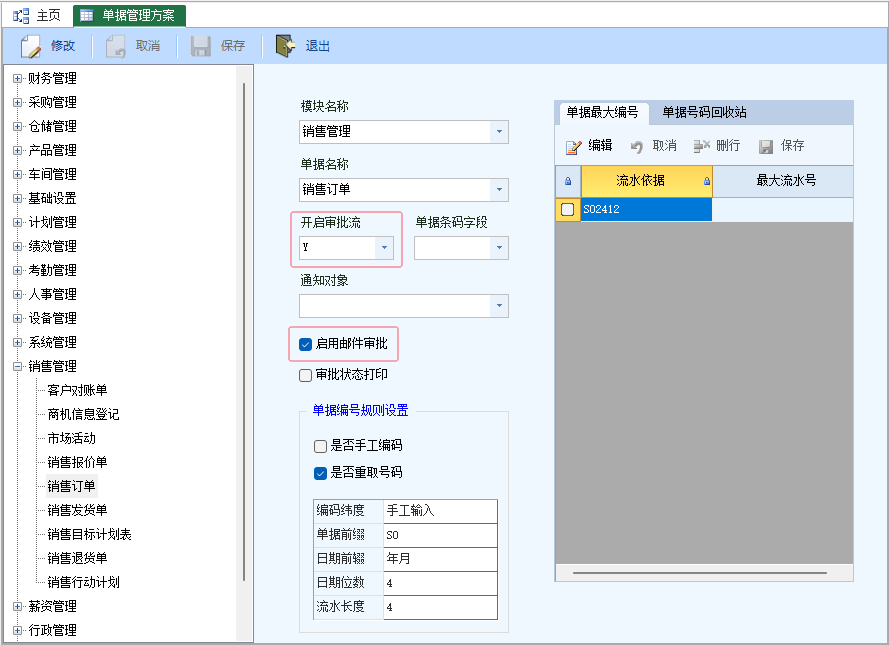The height and width of the screenshot is (645, 889).
Task: Click 编辑 text in grid toolbar
Action: (x=600, y=146)
